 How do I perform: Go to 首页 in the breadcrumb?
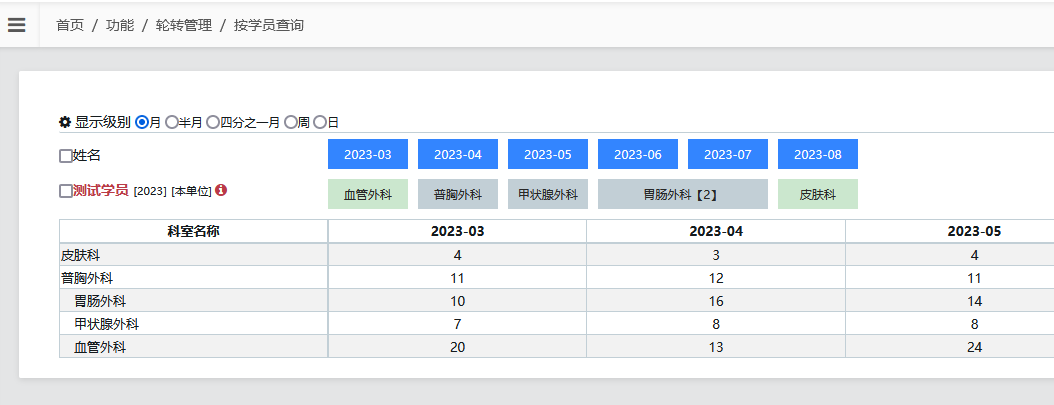click(70, 26)
